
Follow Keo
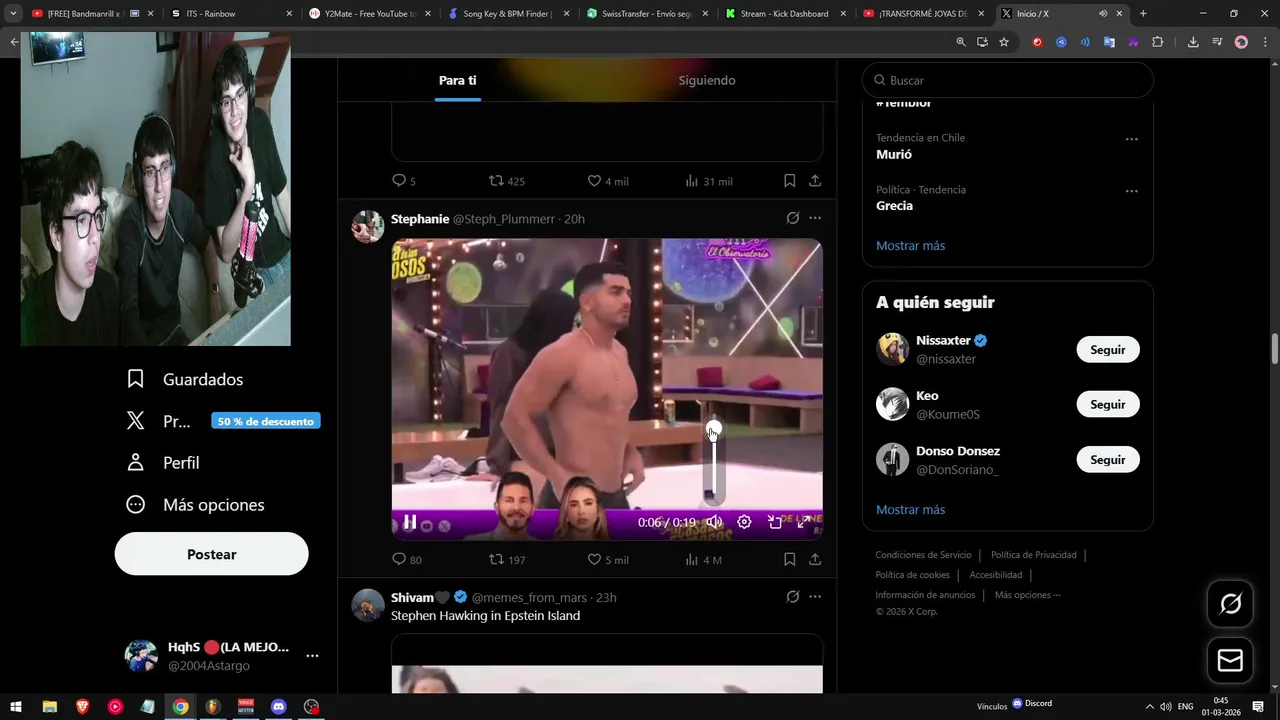(1108, 405)
